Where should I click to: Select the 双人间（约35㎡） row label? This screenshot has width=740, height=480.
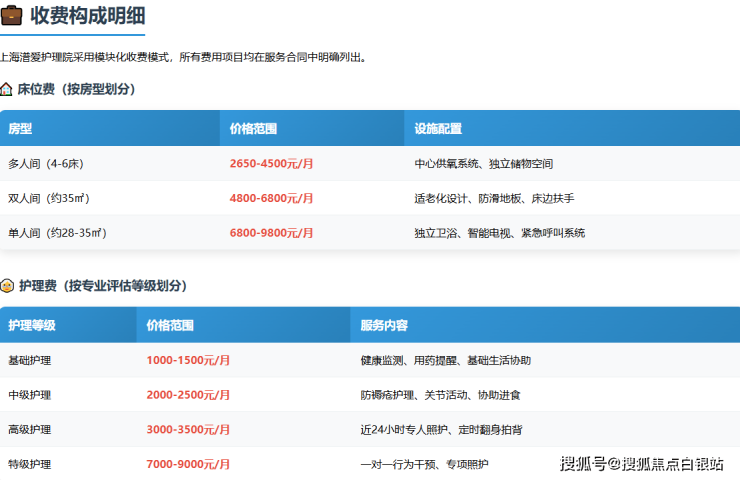click(x=49, y=198)
